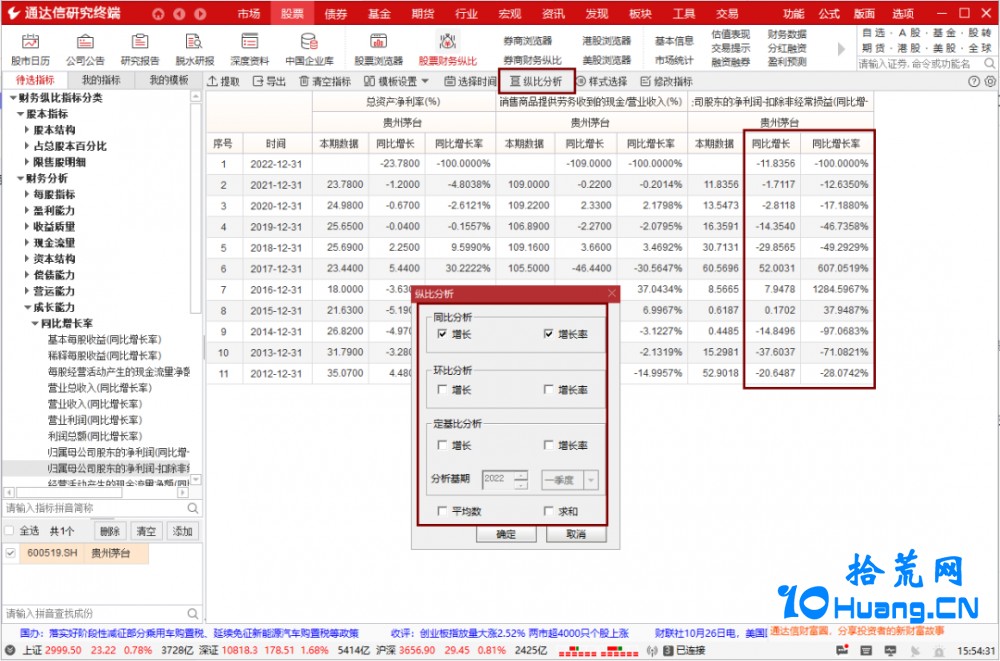
Task: Uncheck 同比分析 增长率 checkbox
Action: pos(548,334)
